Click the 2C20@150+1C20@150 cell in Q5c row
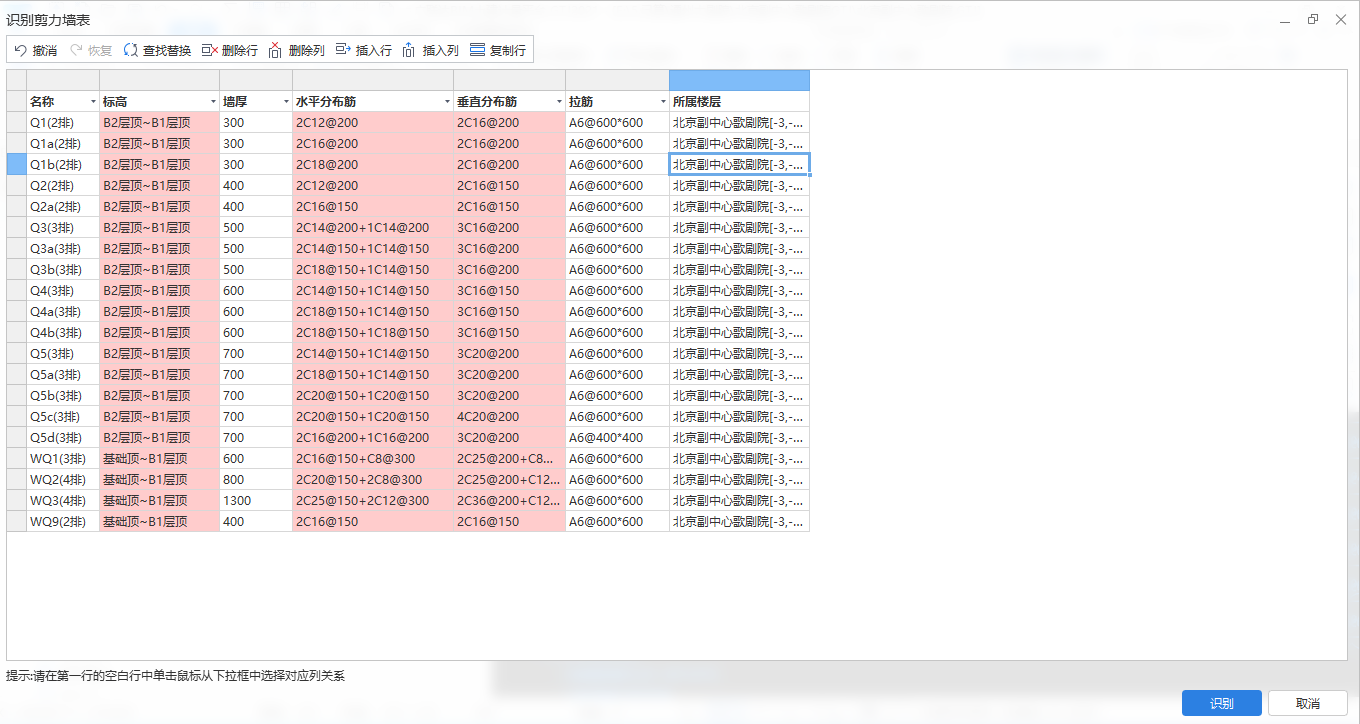 click(x=373, y=417)
